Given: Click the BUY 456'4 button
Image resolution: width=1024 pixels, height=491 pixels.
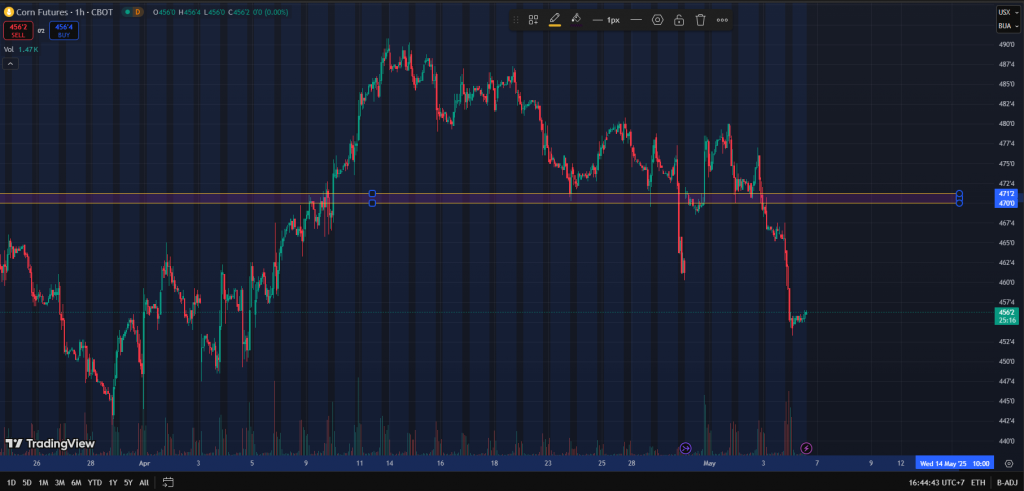Looking at the screenshot, I should pos(64,31).
